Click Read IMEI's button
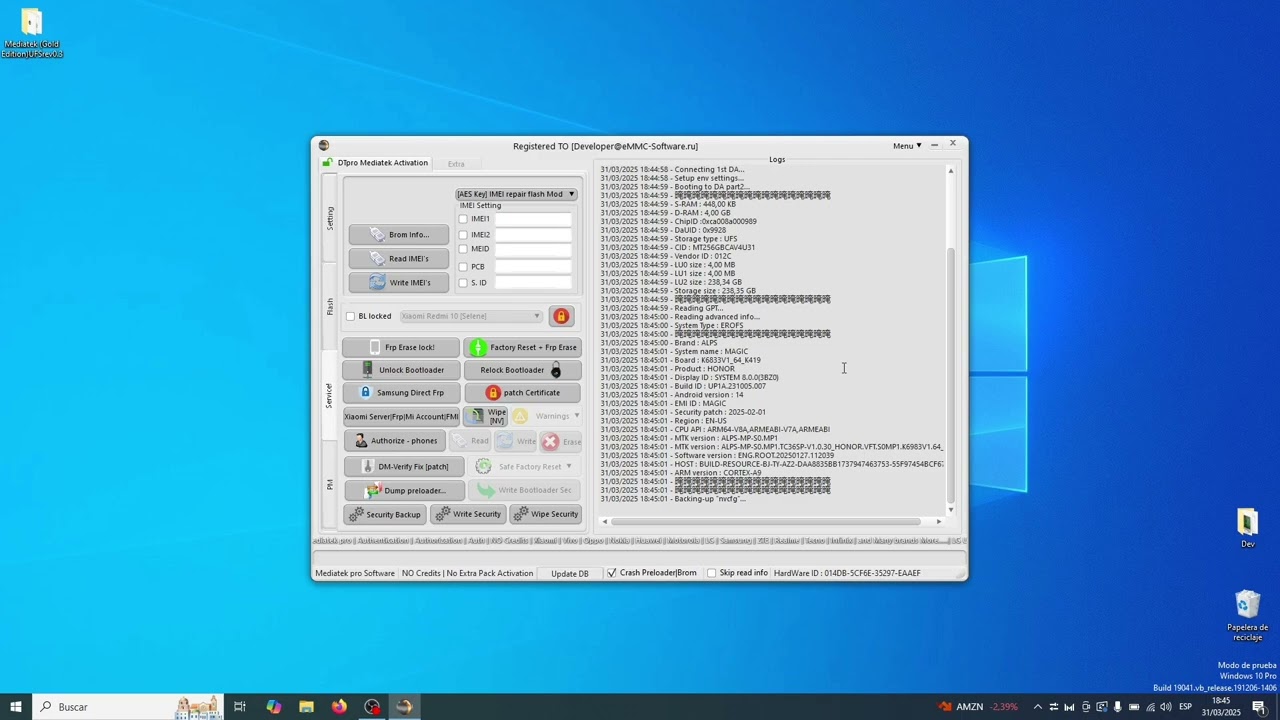The height and width of the screenshot is (720, 1280). 398,258
